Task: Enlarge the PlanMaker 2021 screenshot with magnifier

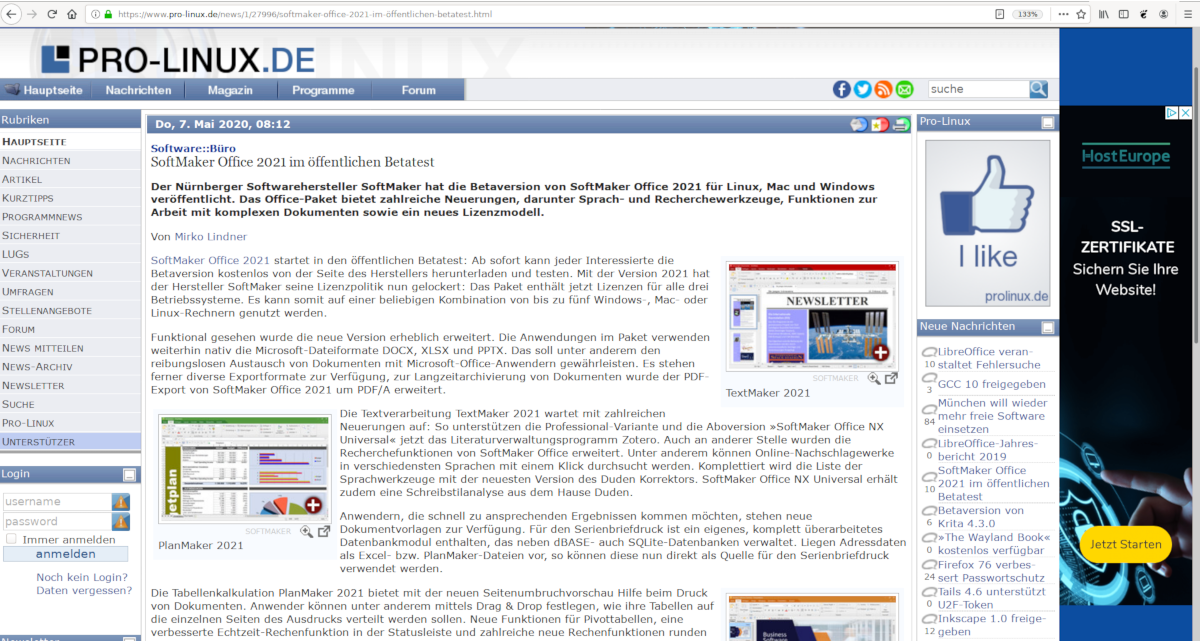Action: (306, 531)
